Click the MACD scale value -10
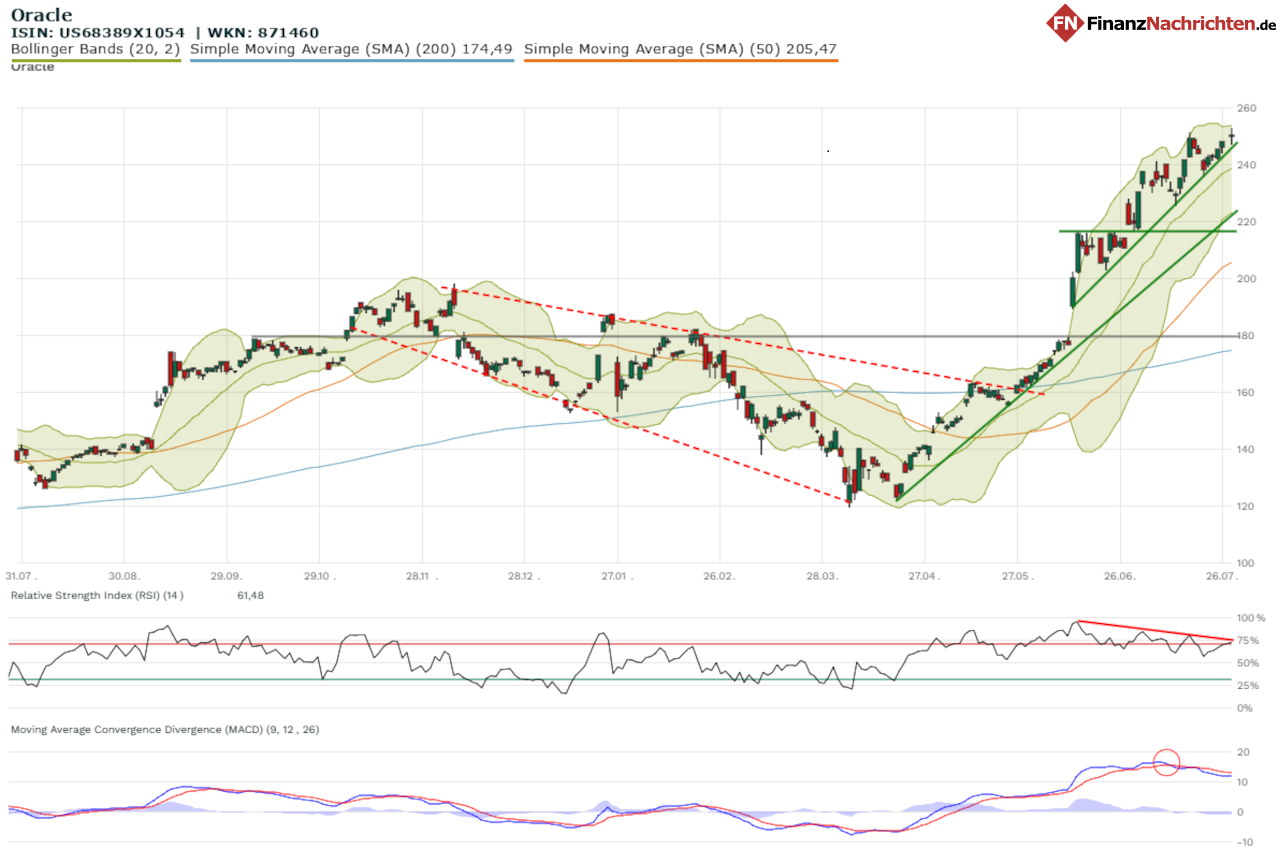This screenshot has width=1280, height=850. click(x=1245, y=842)
